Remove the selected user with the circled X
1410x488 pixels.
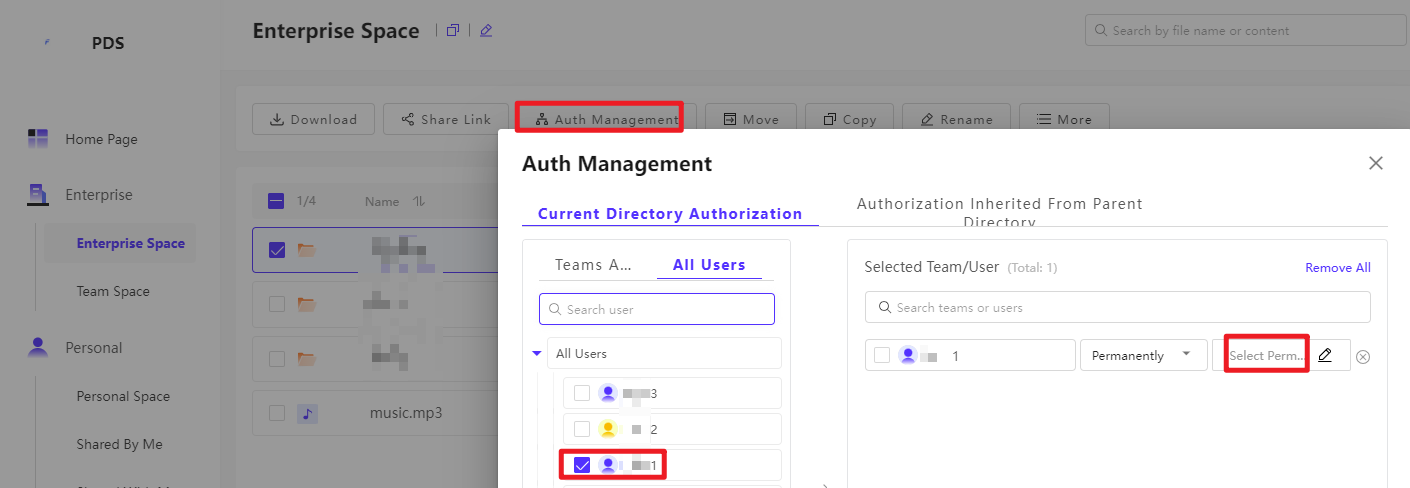click(1363, 357)
